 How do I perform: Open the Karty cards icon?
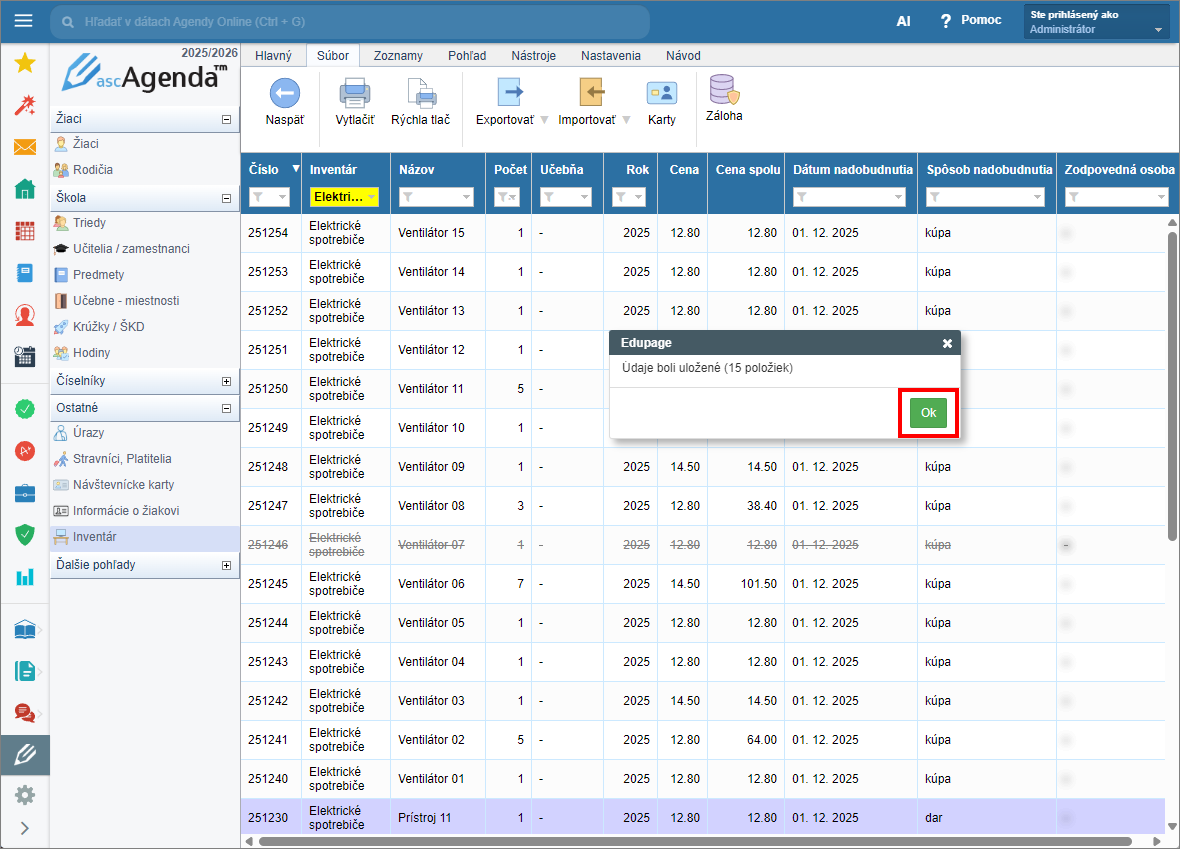661,94
